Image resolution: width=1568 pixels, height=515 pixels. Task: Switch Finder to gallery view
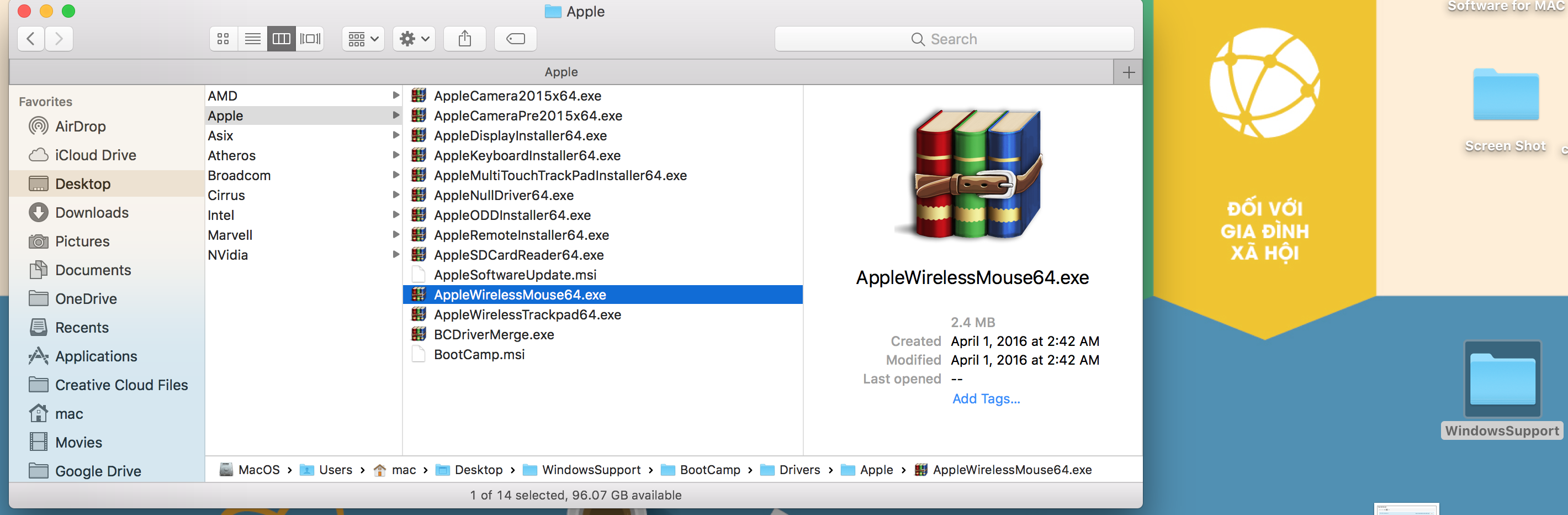point(310,39)
